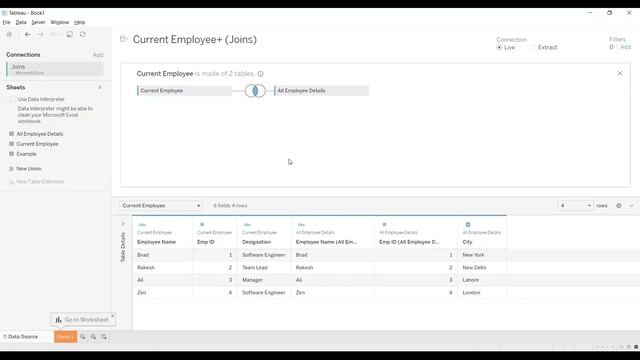Click the chevron right of gear icon
This screenshot has height=360, width=640.
[x=631, y=206]
